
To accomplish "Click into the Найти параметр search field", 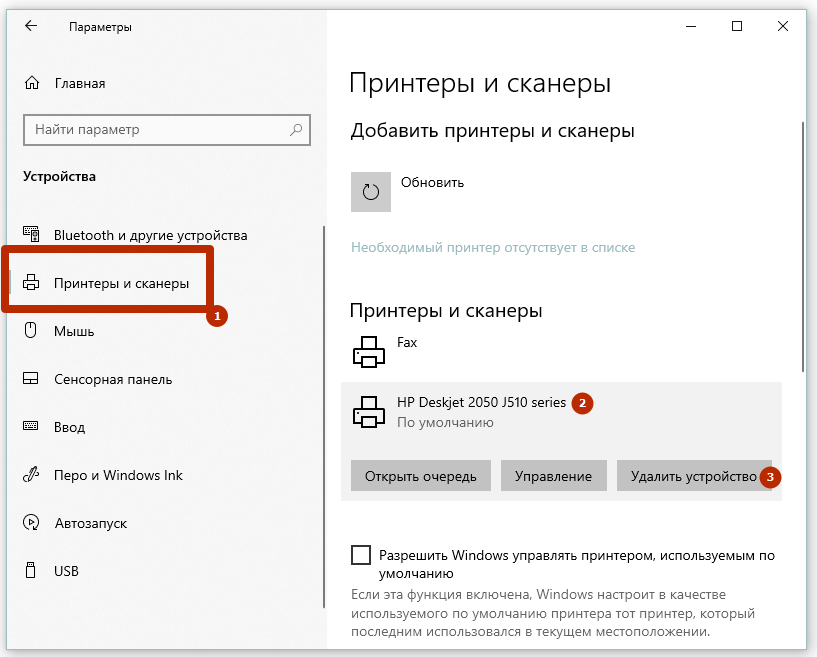I will pos(155,130).
